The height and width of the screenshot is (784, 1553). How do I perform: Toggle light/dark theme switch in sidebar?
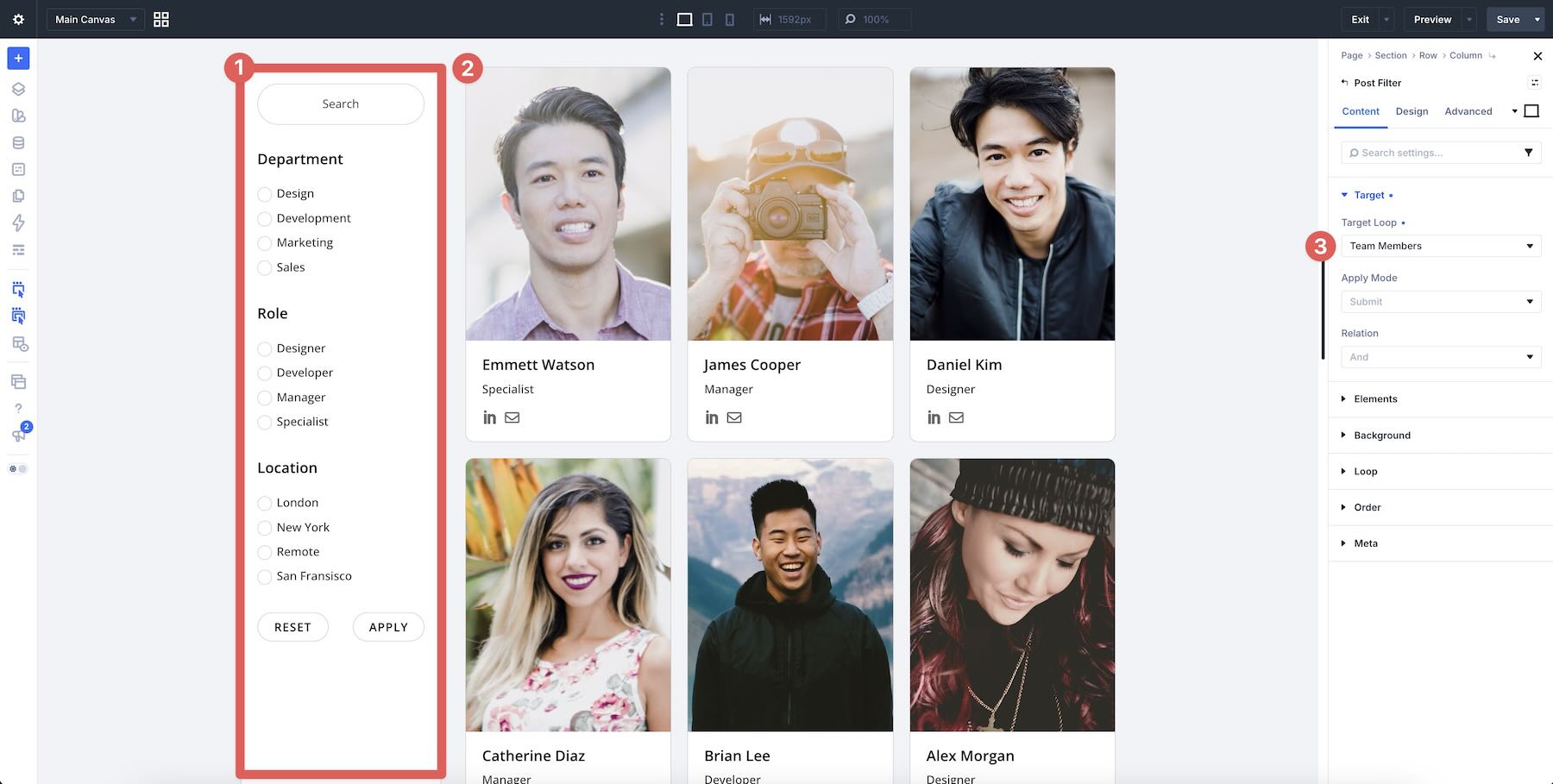coord(18,469)
